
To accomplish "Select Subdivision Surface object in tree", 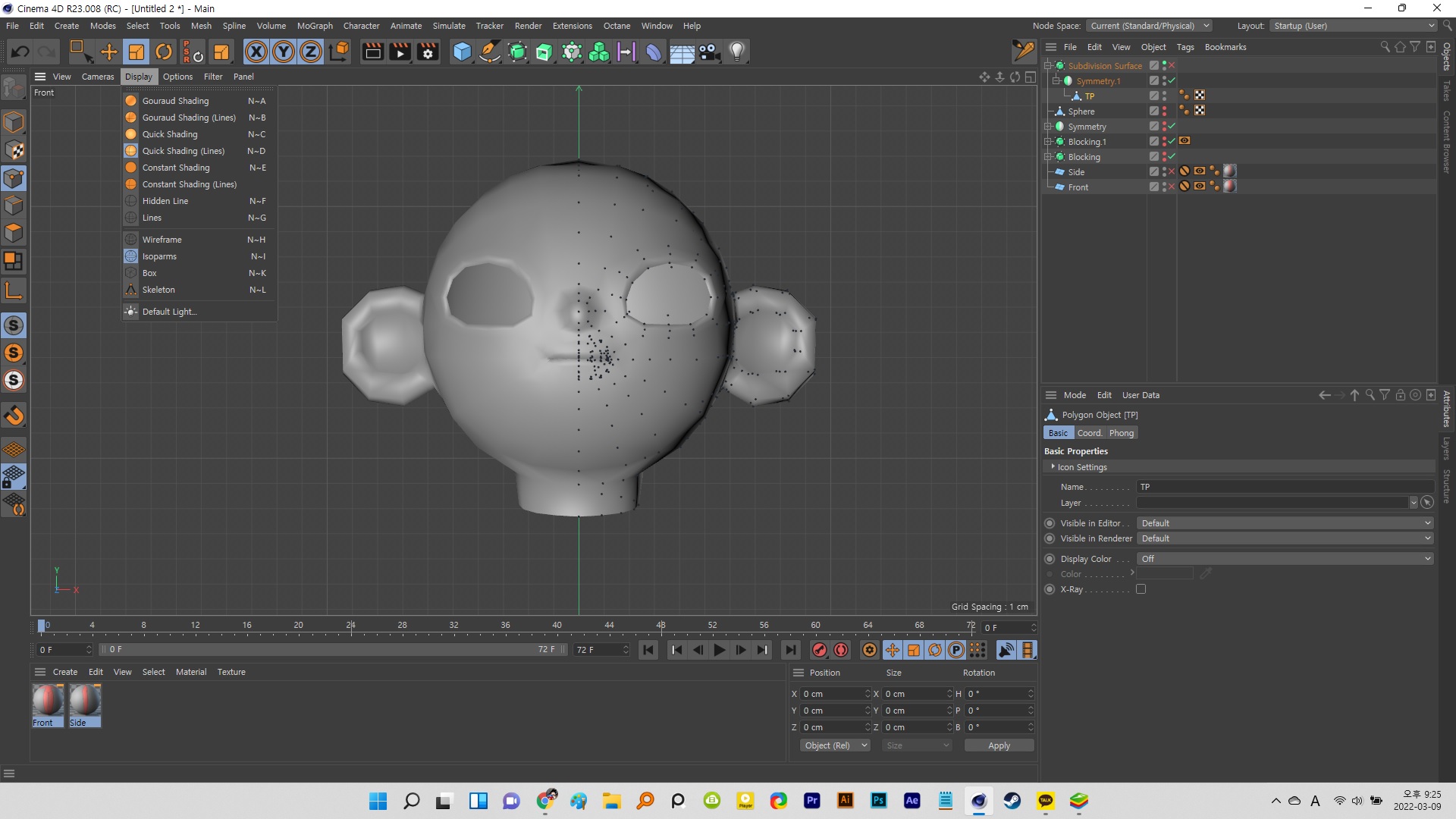I will [x=1105, y=66].
